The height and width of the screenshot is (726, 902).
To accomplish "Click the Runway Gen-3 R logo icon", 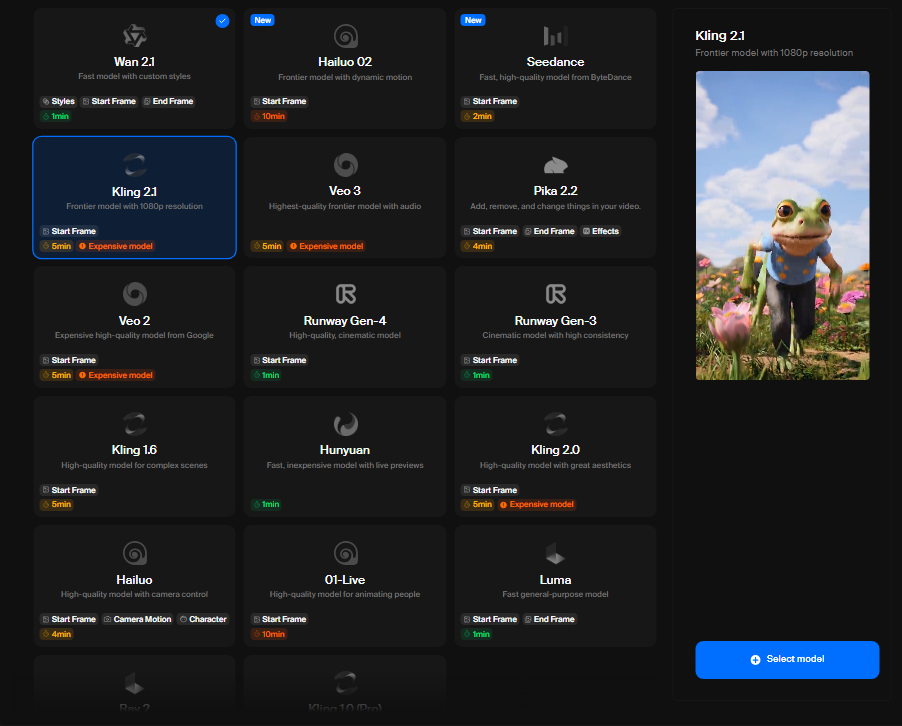I will click(x=556, y=294).
